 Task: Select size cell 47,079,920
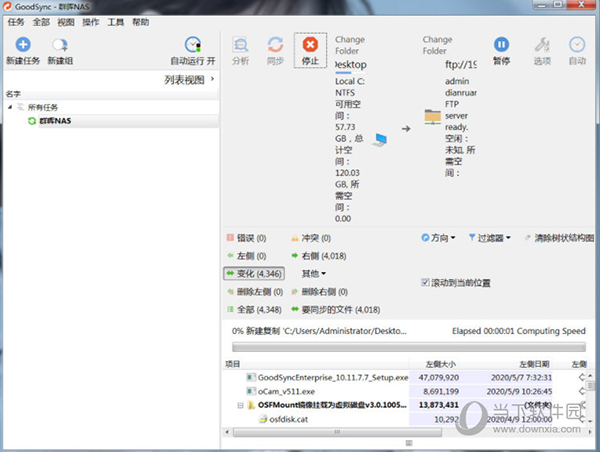click(439, 378)
